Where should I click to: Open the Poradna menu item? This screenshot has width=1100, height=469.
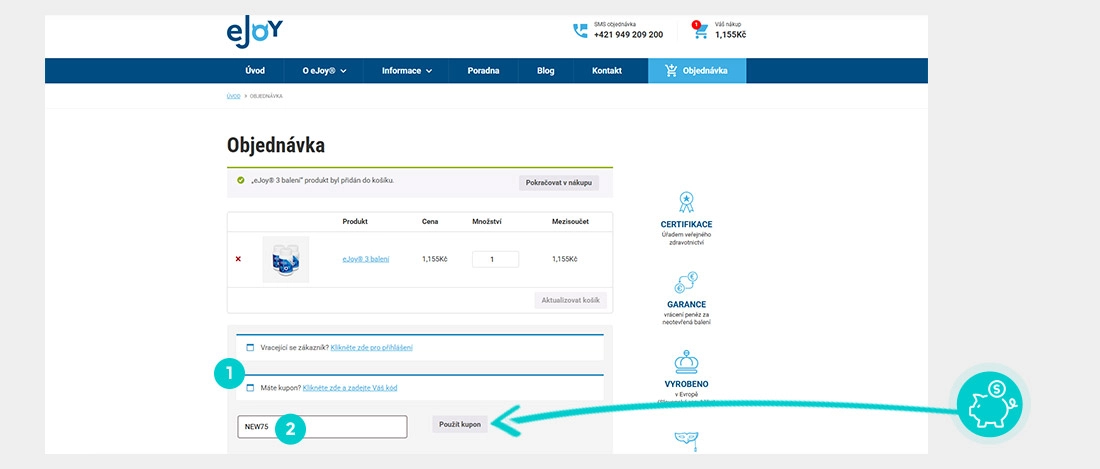click(x=483, y=71)
